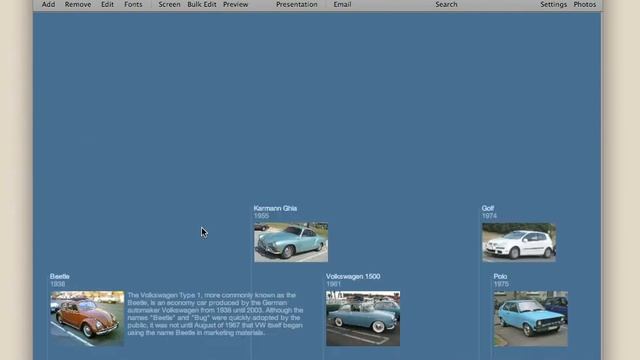640x360 pixels.
Task: Click the Beetle description paragraph
Action: [x=215, y=314]
